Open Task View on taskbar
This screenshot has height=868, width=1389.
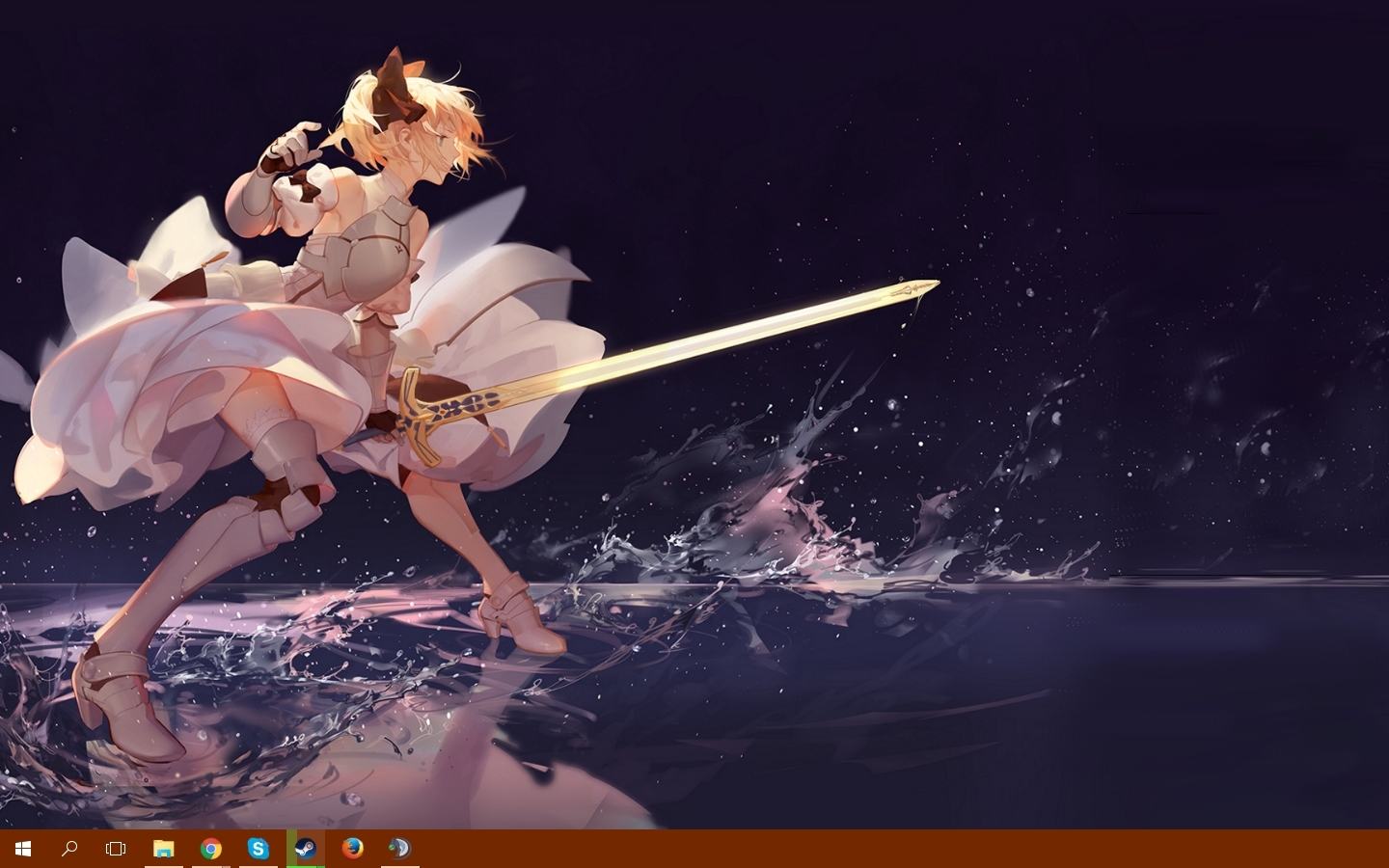pos(116,849)
